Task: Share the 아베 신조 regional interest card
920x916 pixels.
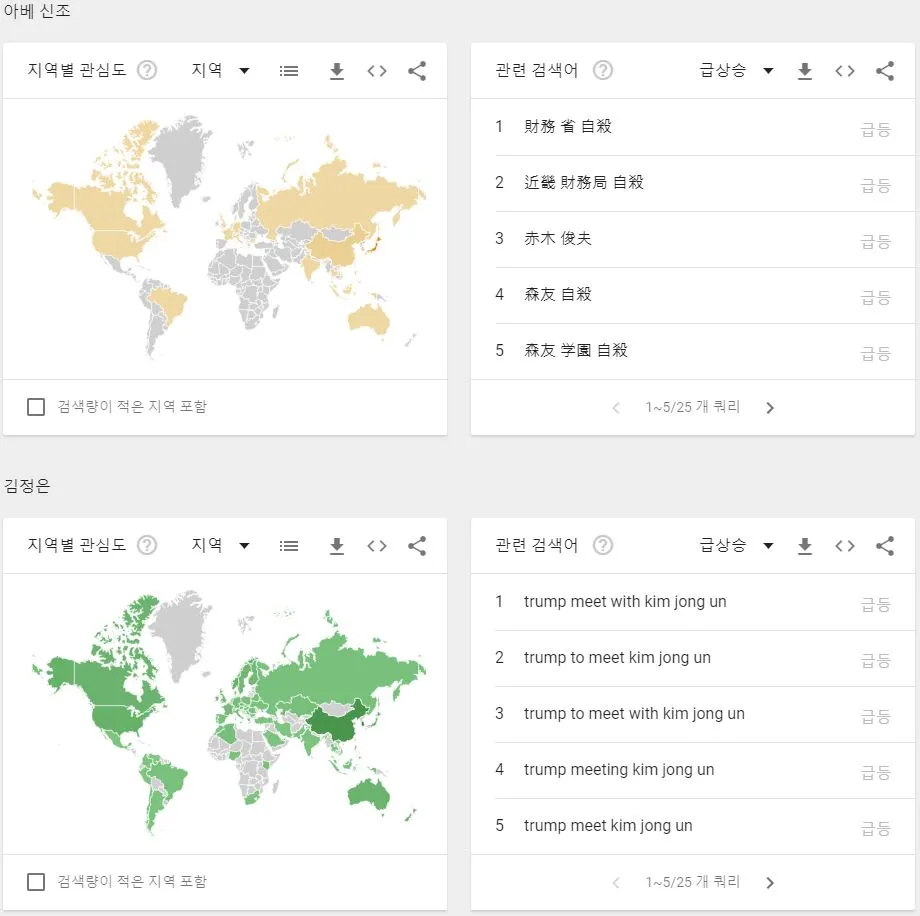Action: pyautogui.click(x=417, y=71)
